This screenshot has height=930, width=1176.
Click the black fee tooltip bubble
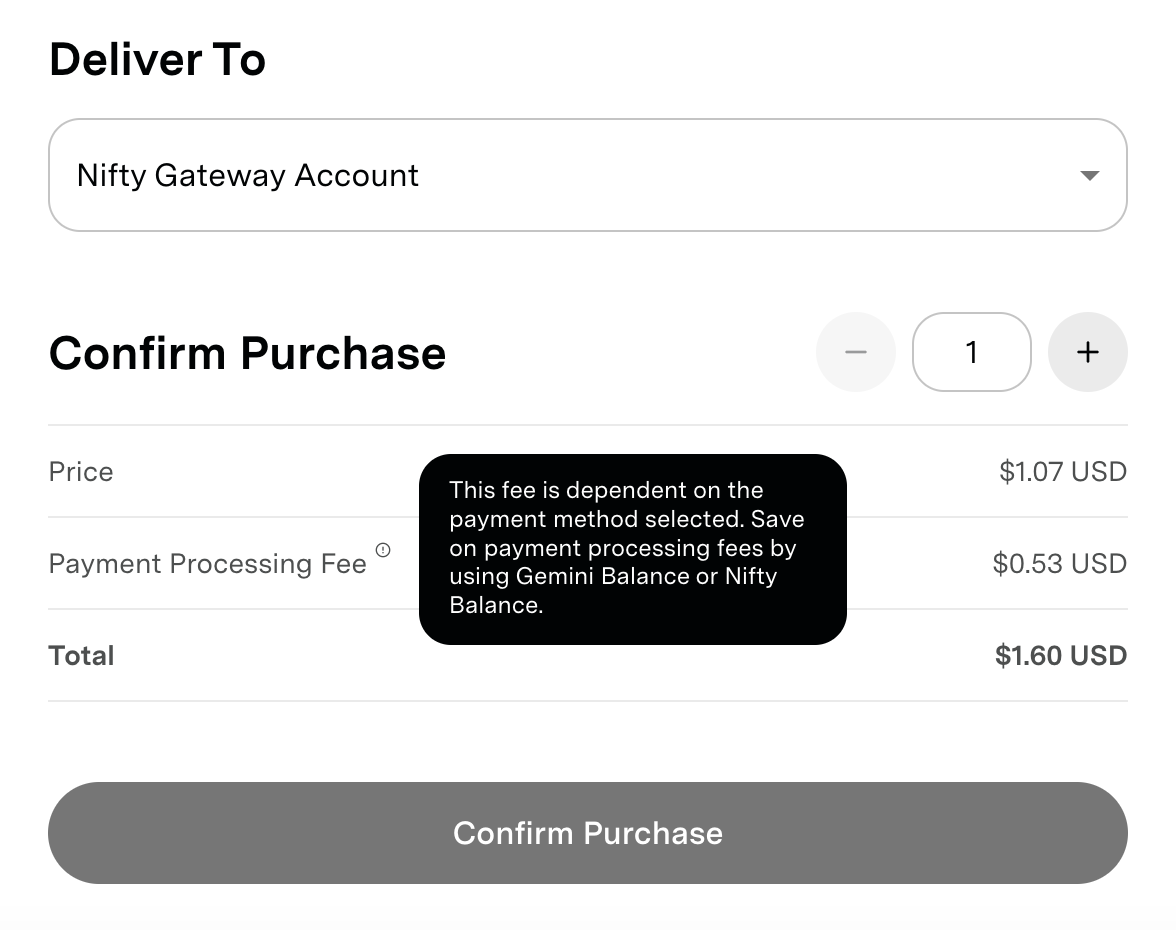632,548
